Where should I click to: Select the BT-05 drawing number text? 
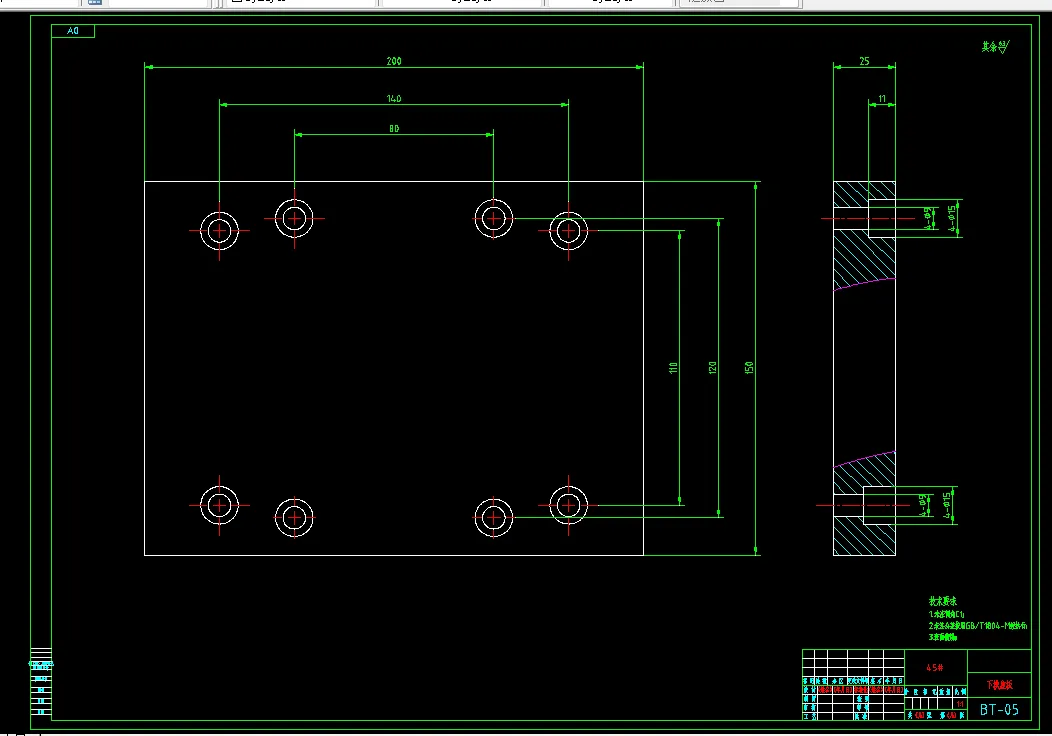(999, 710)
